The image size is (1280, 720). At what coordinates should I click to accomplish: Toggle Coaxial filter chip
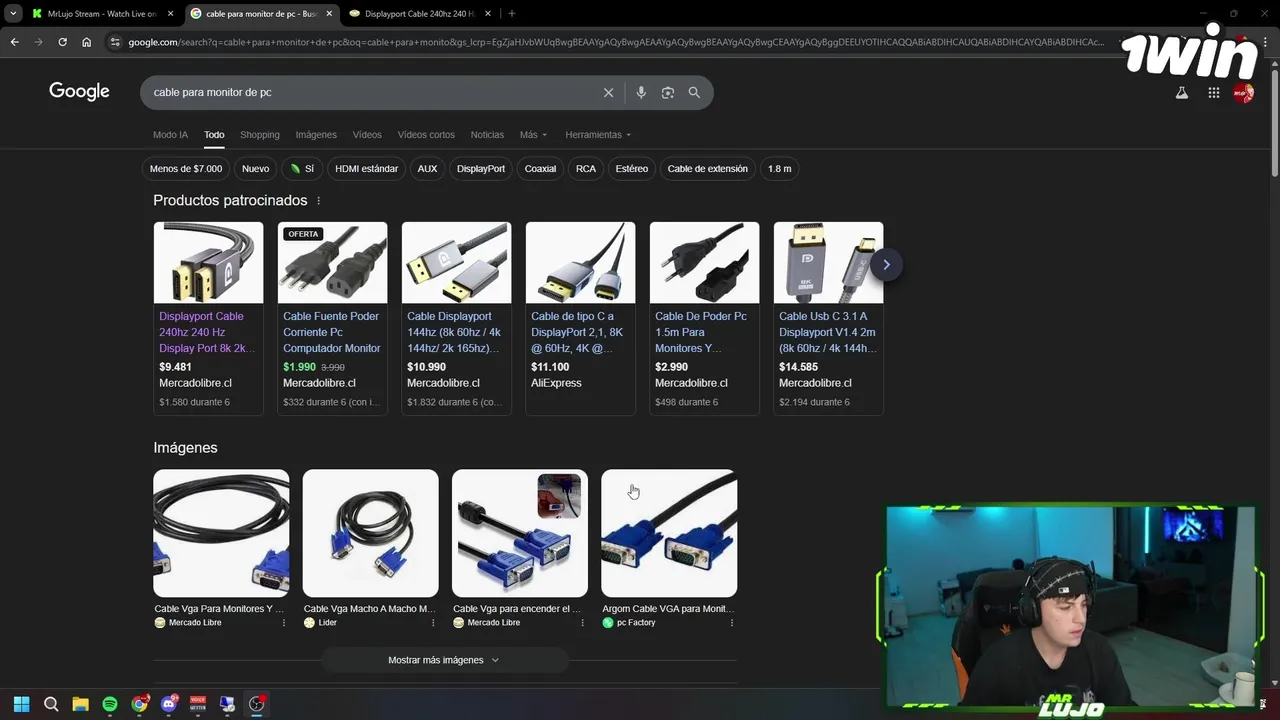pyautogui.click(x=540, y=169)
